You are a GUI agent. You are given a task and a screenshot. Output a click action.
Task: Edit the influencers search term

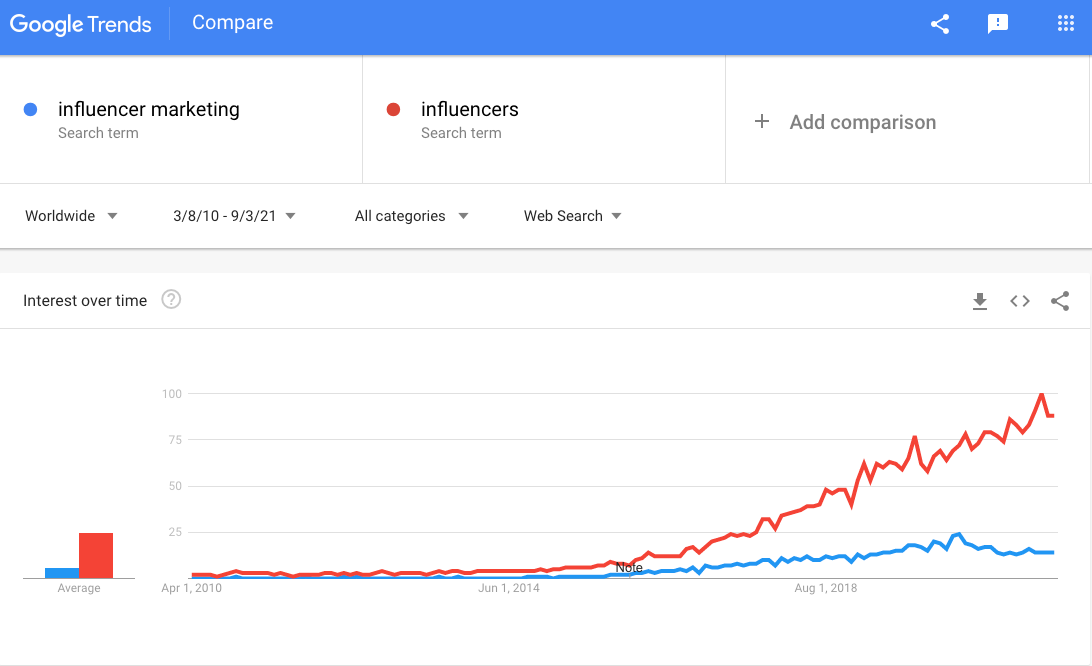coord(469,109)
